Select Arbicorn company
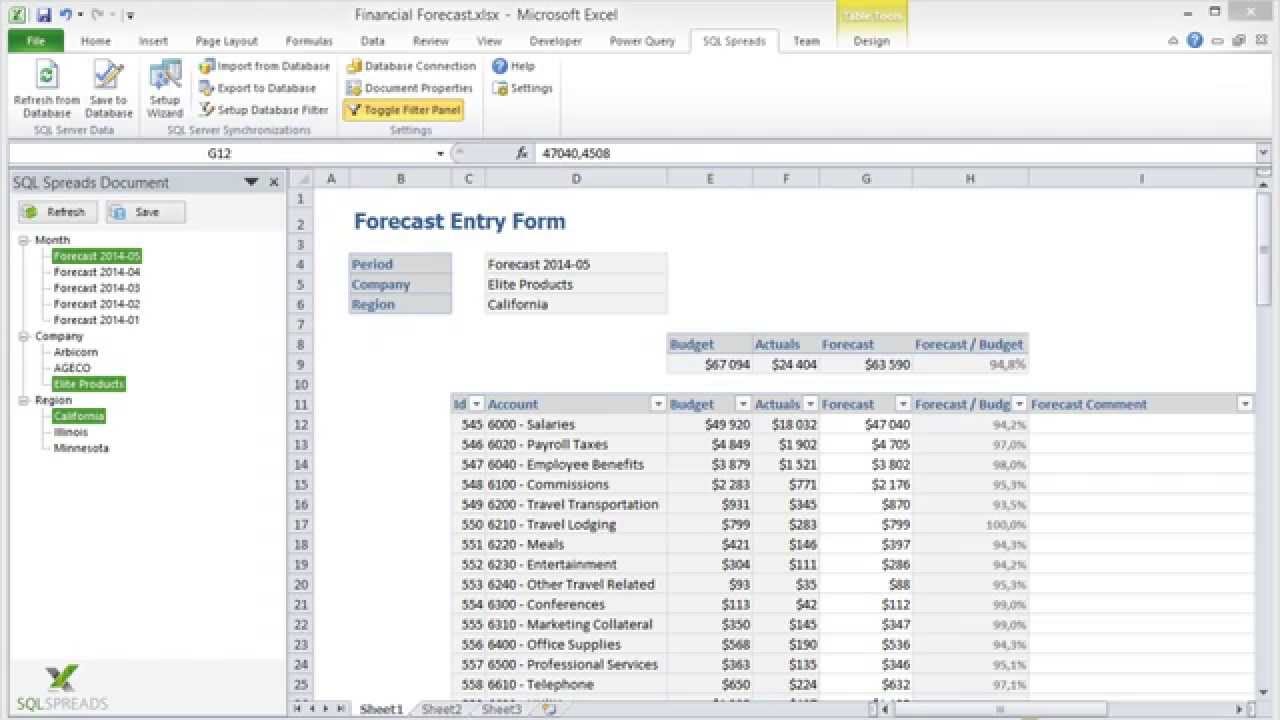The image size is (1280, 720). tap(76, 352)
